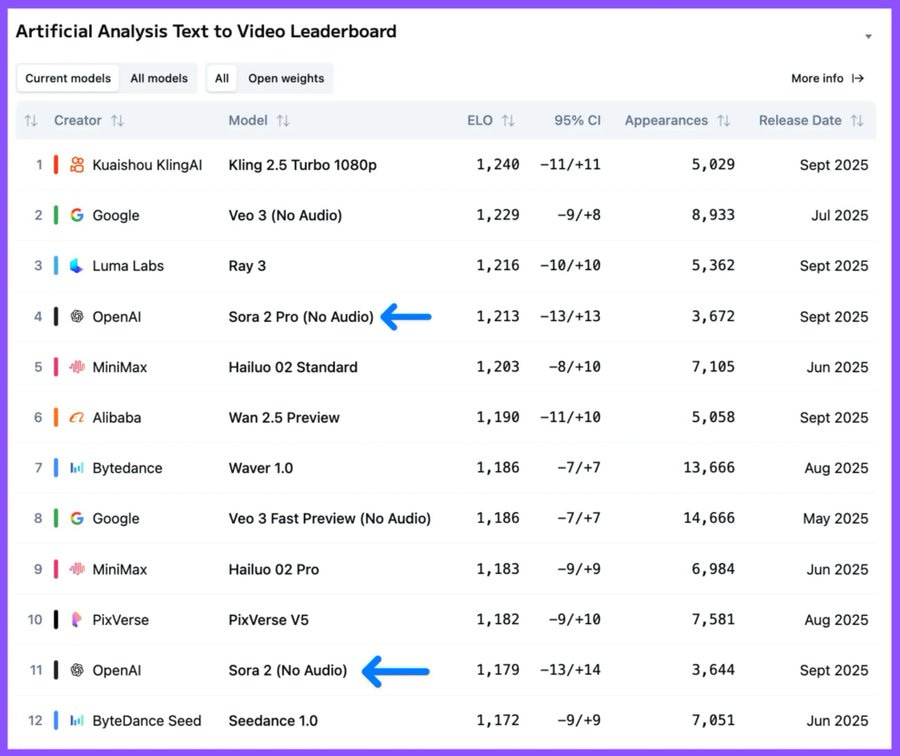Screen dimensions: 900x756
Task: Click the Google logo in Veo 3 row
Action: (77, 215)
